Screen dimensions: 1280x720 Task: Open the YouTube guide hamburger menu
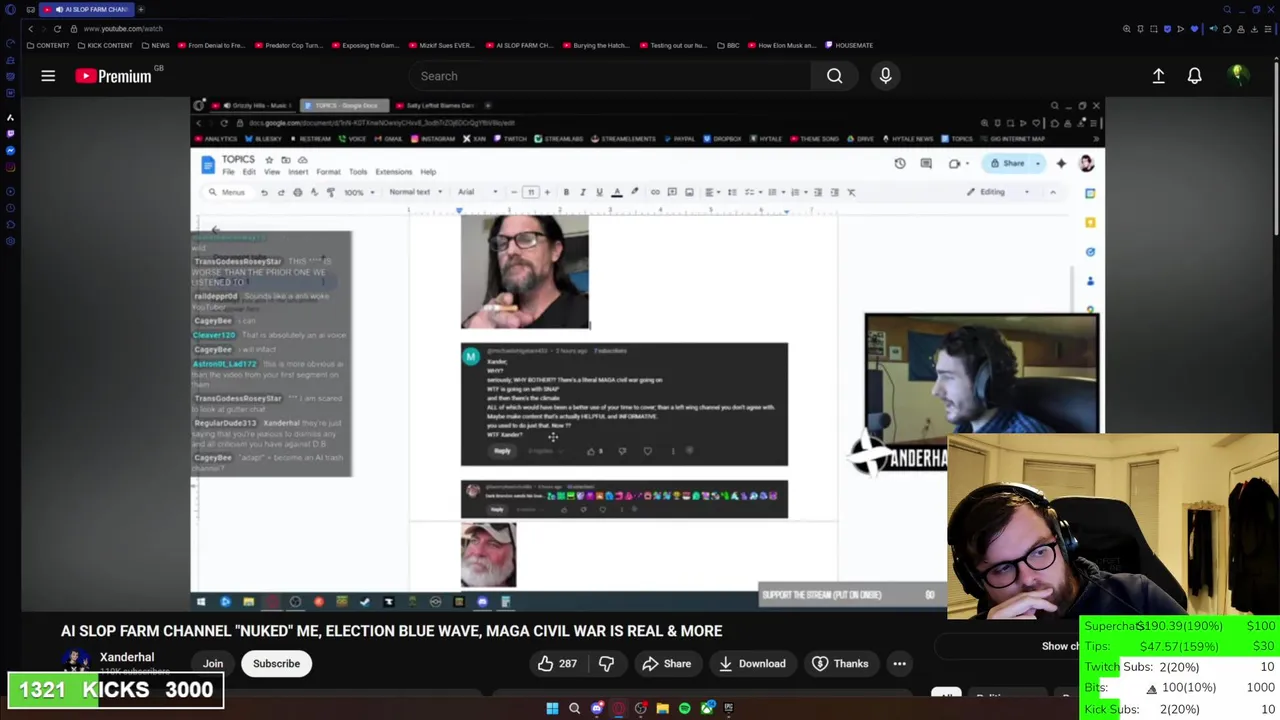point(48,76)
